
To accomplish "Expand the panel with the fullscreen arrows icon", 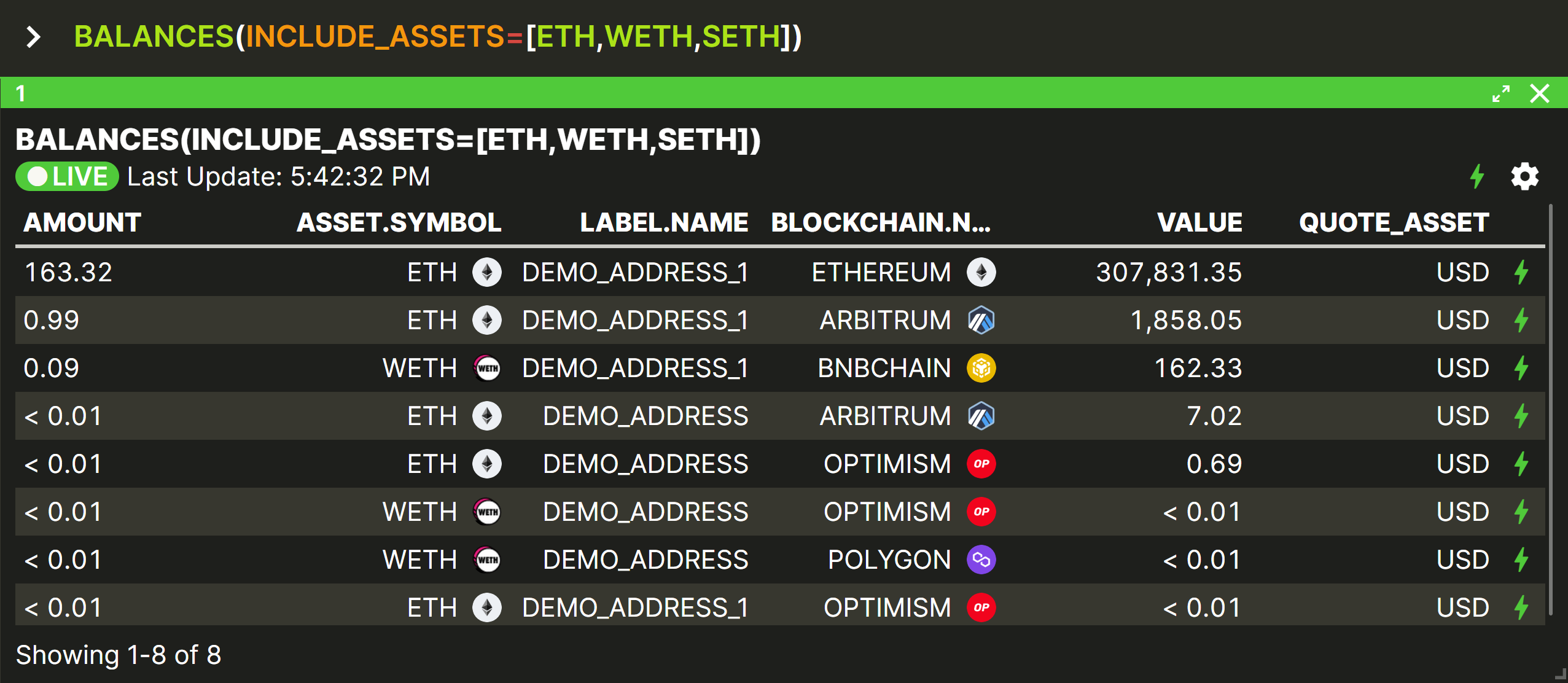I will coord(1501,94).
